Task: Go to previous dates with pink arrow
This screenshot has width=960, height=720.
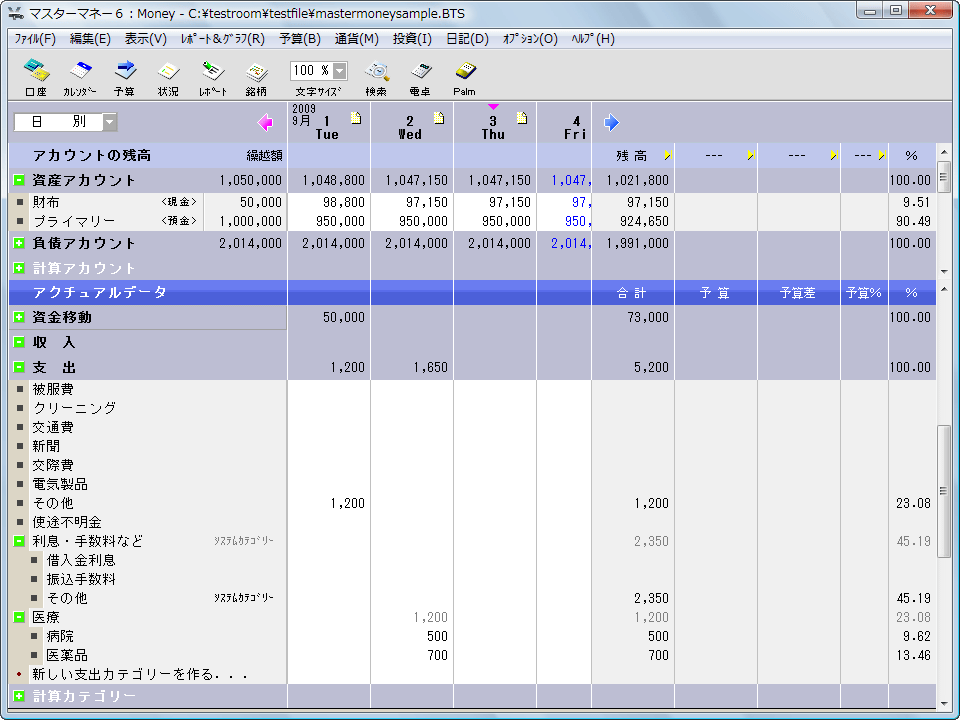Action: point(265,122)
